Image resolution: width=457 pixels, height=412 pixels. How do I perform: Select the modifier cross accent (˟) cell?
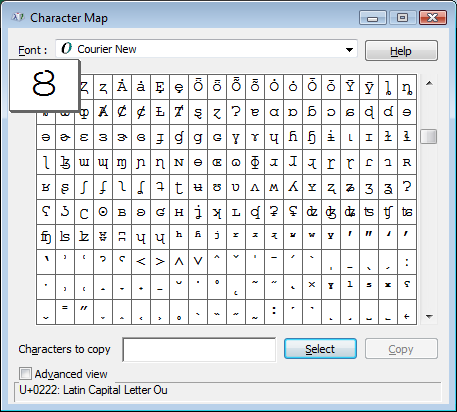pos(312,287)
